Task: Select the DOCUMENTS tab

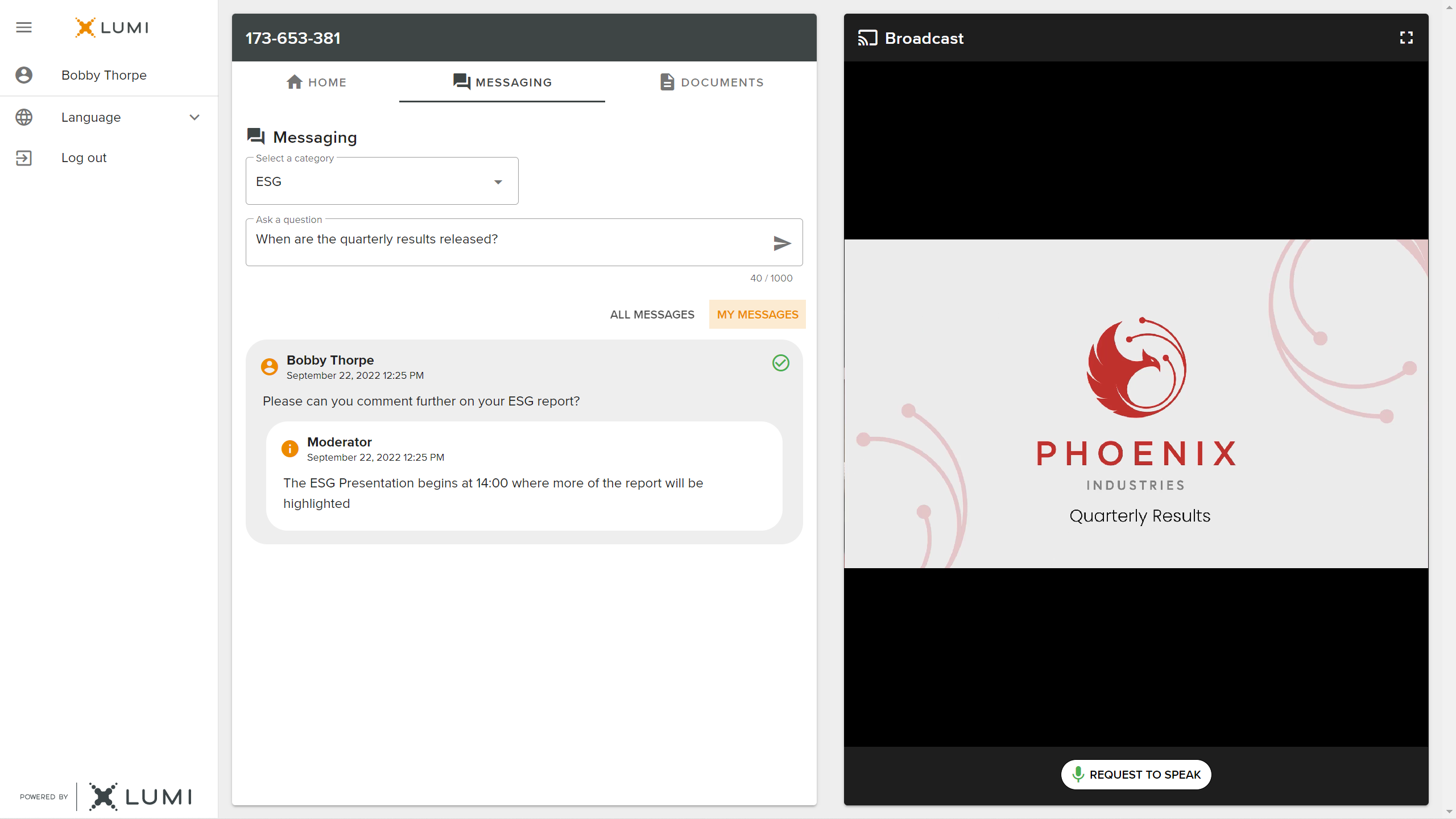Action: (x=711, y=82)
